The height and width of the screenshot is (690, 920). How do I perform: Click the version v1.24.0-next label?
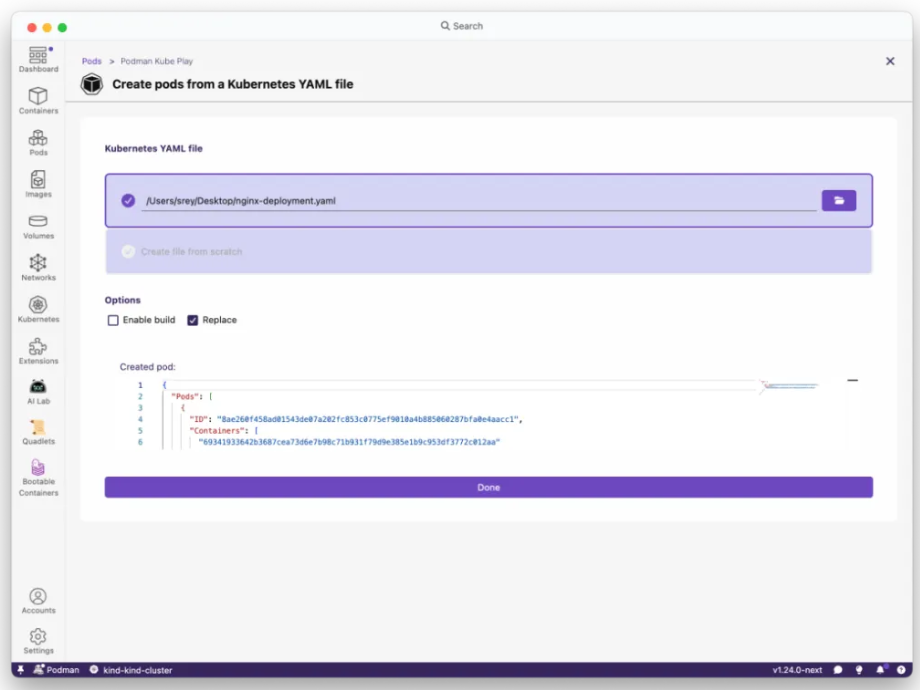(797, 669)
